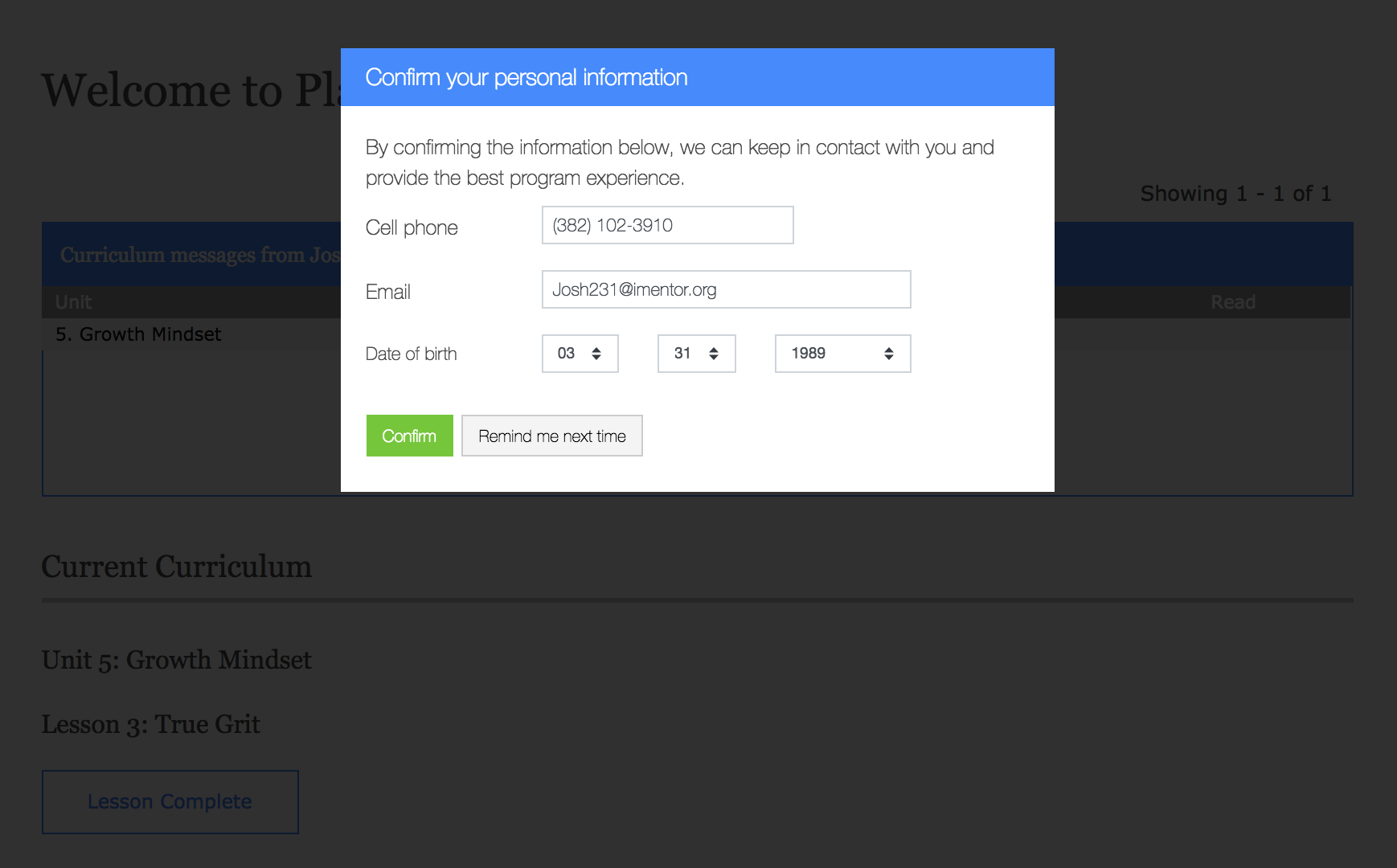Image resolution: width=1397 pixels, height=868 pixels.
Task: Click the 'Showing 1 - 1 of 1' text
Action: click(1235, 194)
